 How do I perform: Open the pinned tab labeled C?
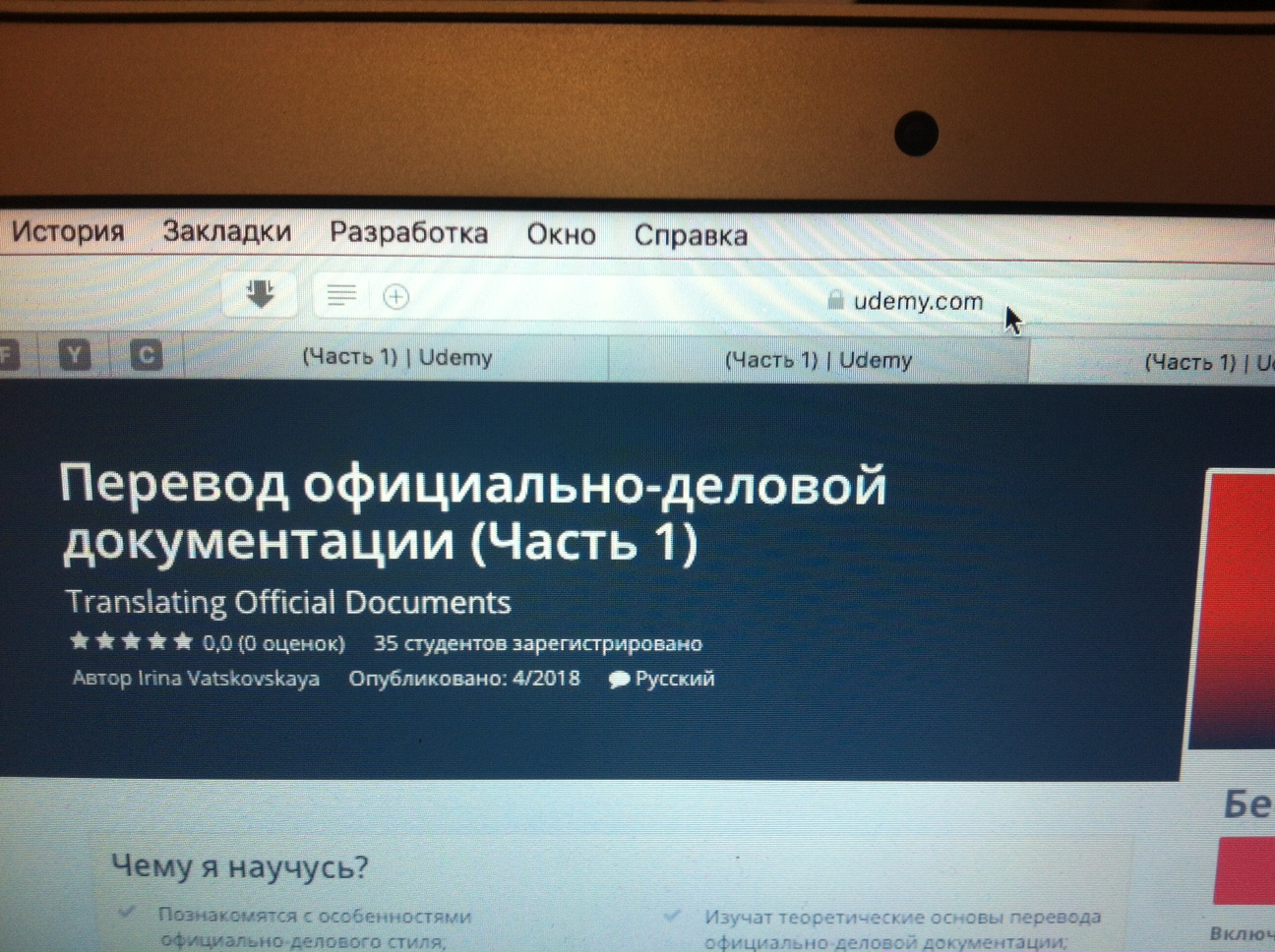point(146,355)
